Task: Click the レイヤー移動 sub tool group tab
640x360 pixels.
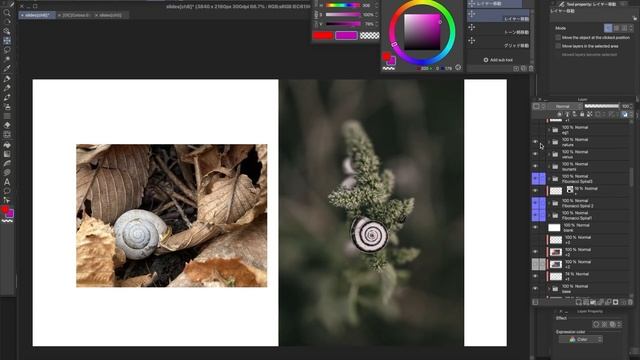Action: [494, 4]
